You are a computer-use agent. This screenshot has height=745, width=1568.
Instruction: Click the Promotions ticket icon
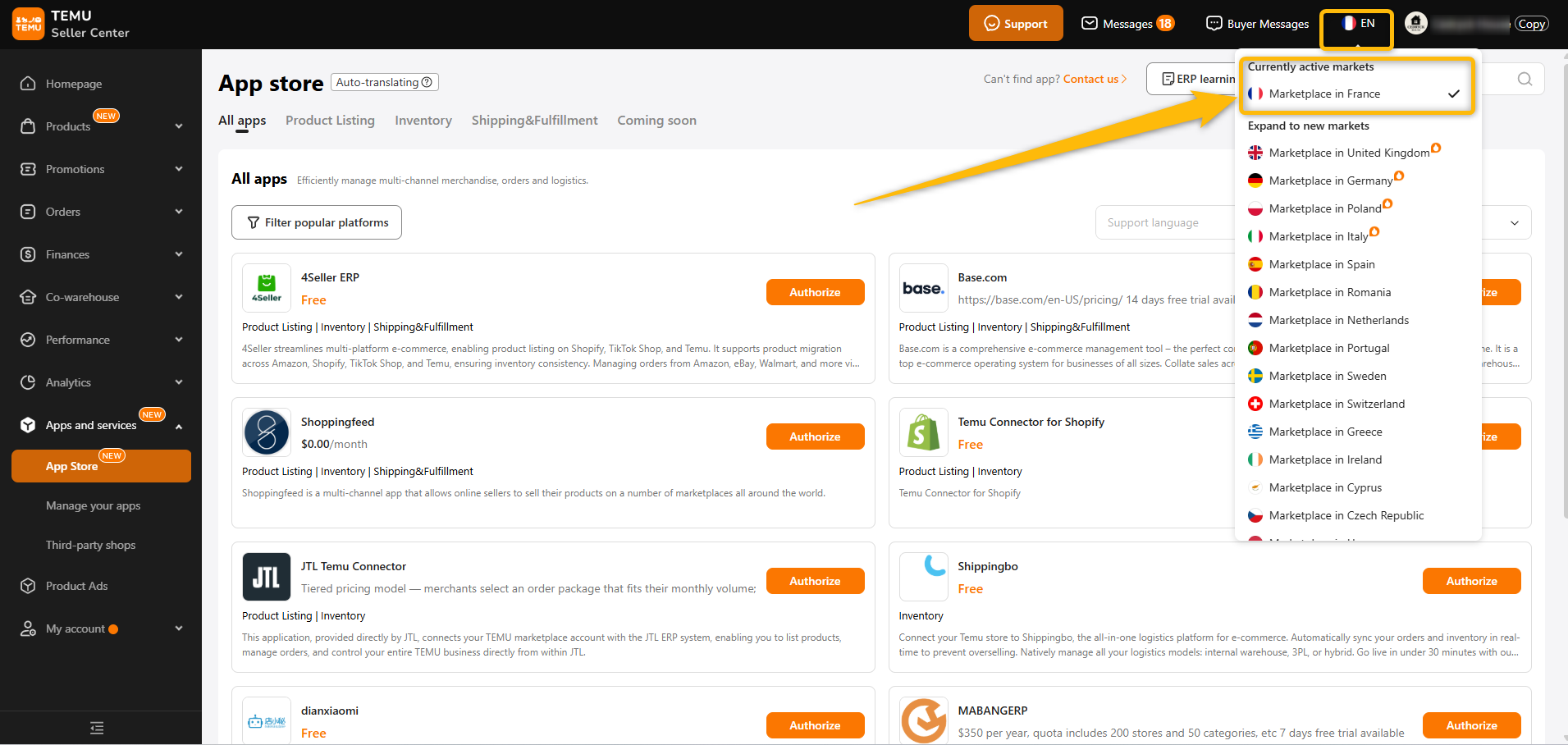[28, 169]
